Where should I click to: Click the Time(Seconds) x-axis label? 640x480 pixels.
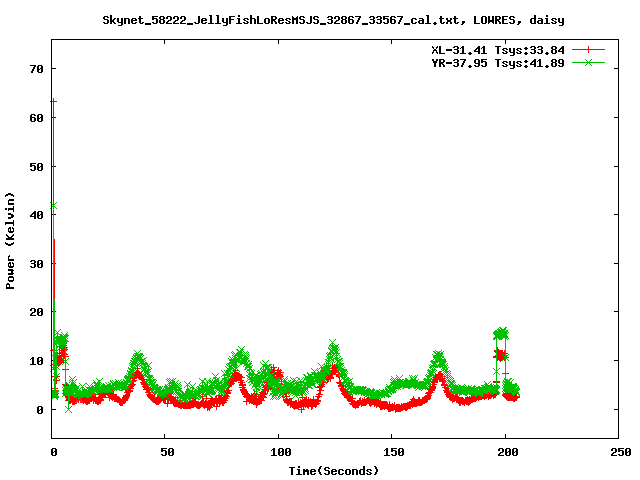pyautogui.click(x=333, y=471)
